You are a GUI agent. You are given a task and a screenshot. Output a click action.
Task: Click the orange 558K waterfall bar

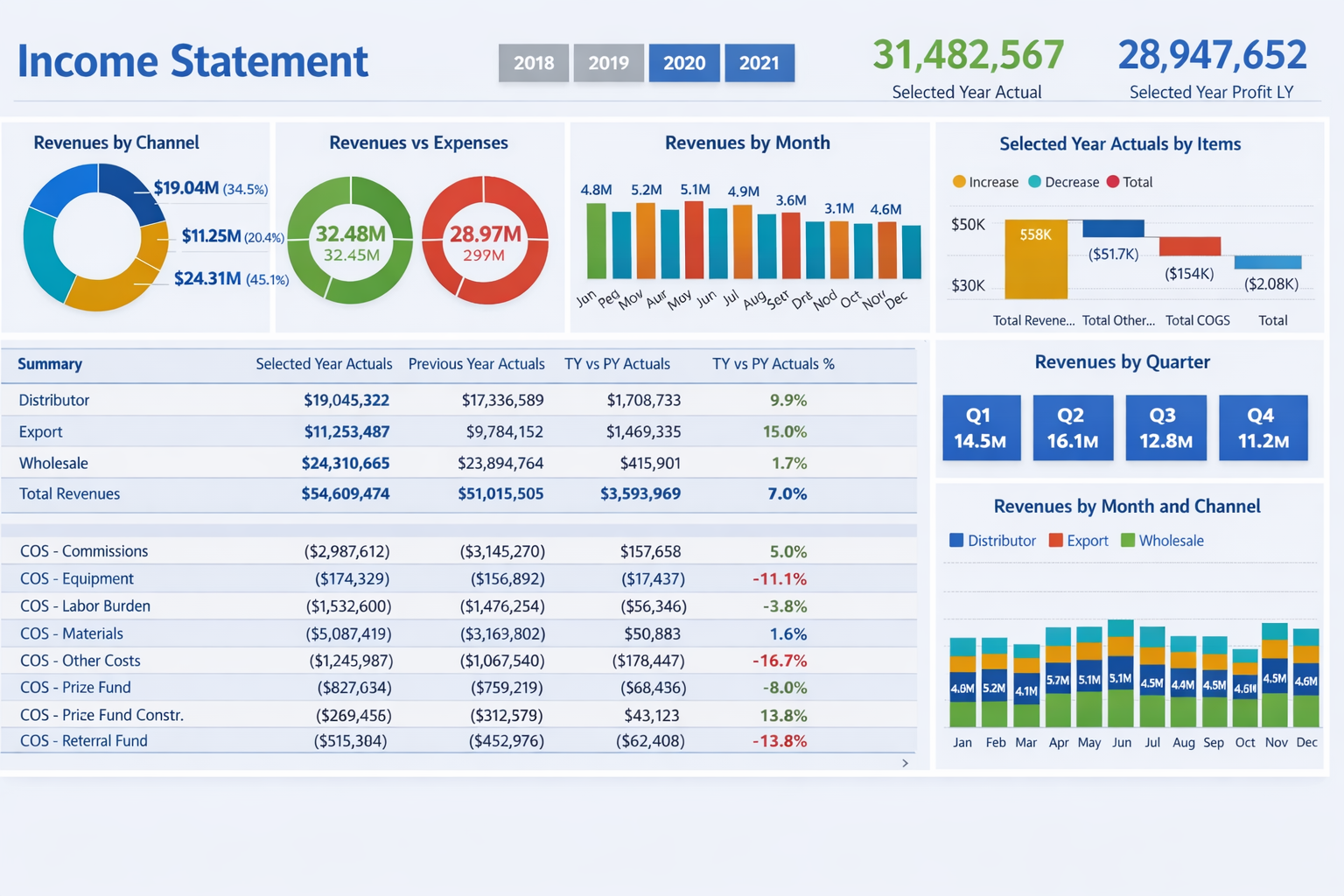(x=1036, y=260)
